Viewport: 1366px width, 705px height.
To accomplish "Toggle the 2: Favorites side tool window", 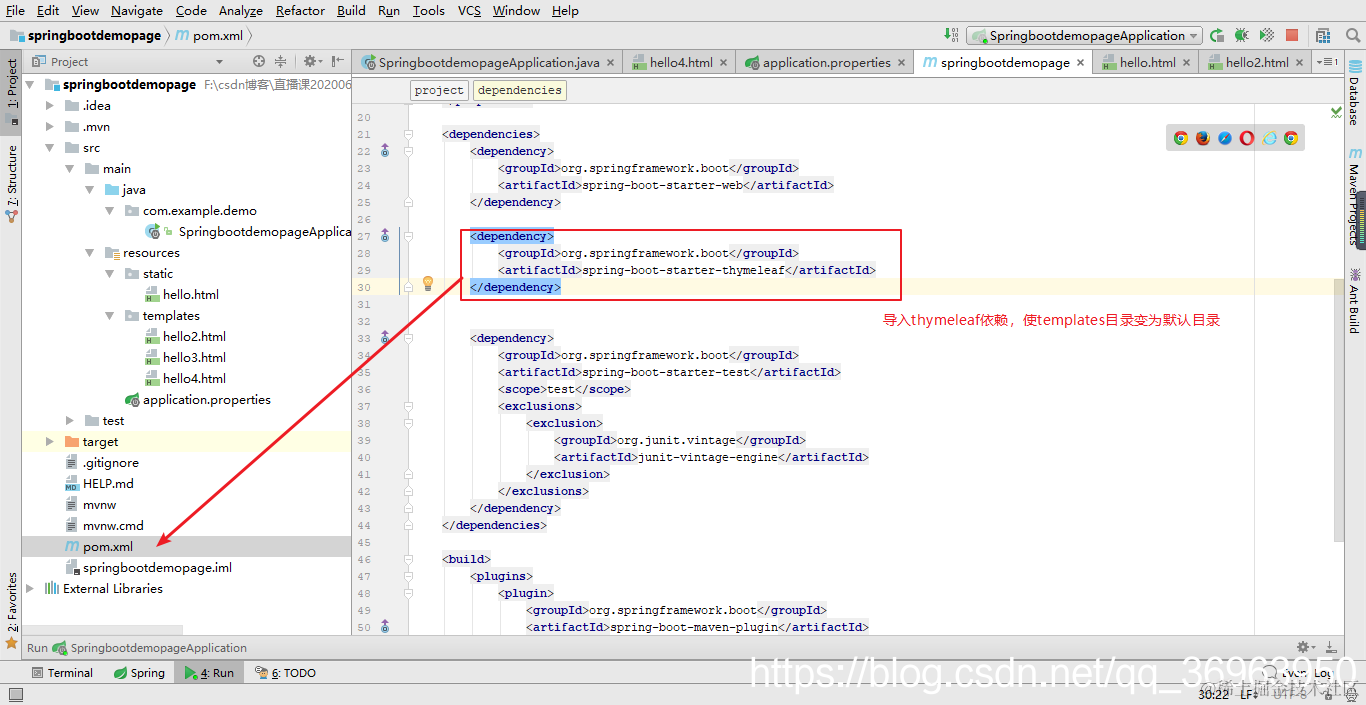I will click(12, 610).
